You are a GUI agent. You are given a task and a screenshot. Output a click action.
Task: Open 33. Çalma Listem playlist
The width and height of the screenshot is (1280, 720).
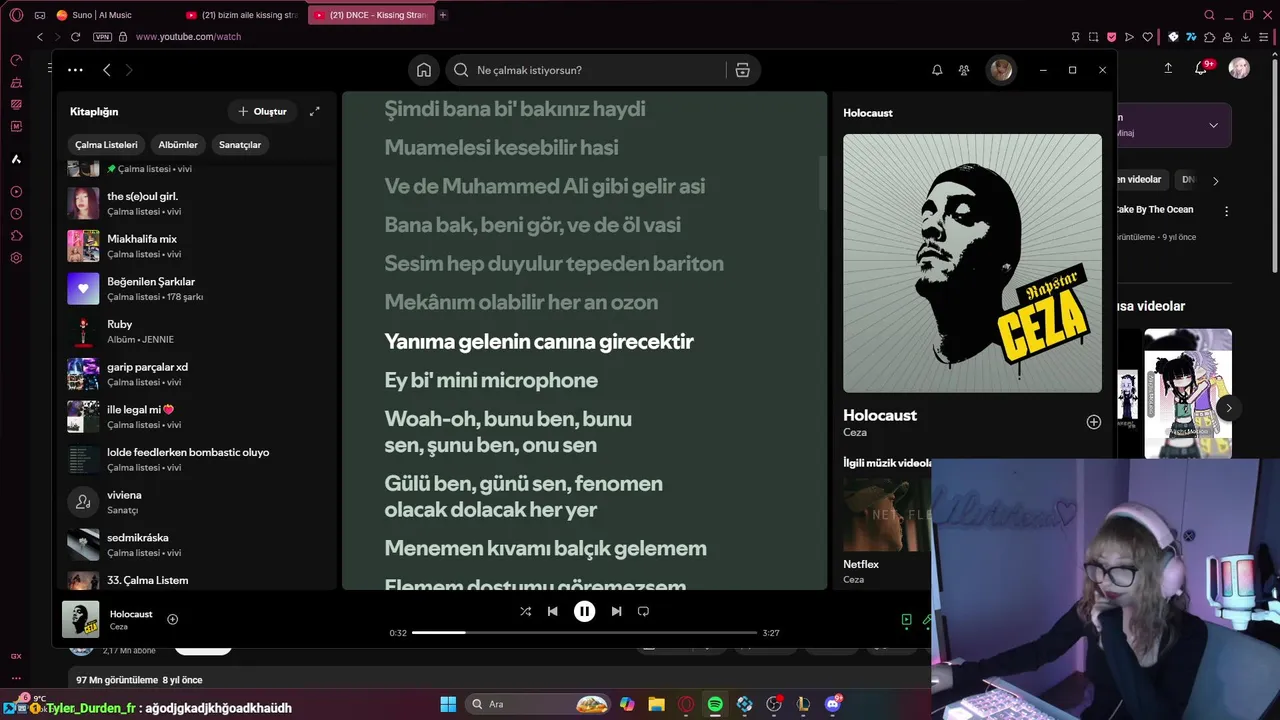(x=198, y=580)
